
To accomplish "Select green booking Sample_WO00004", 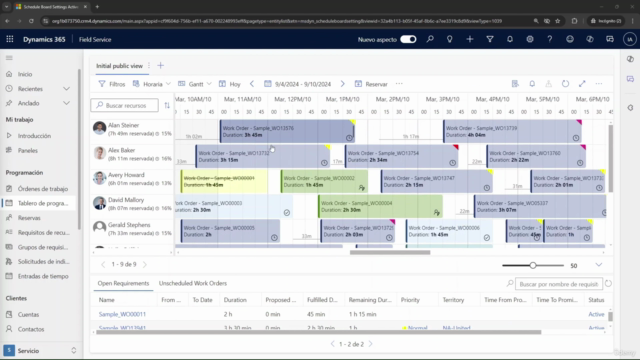I will click(x=380, y=206).
